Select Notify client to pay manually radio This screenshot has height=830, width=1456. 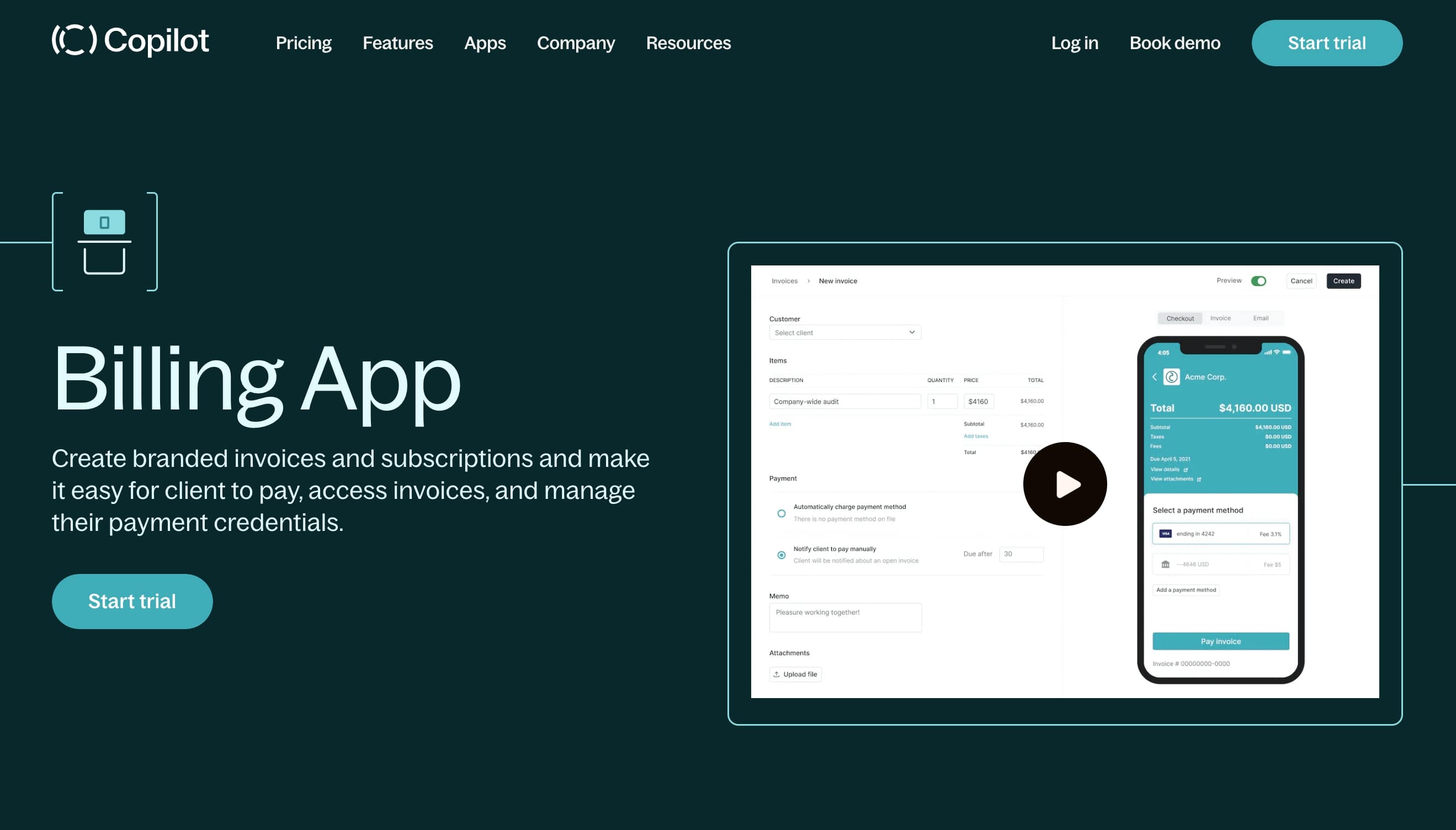click(782, 552)
